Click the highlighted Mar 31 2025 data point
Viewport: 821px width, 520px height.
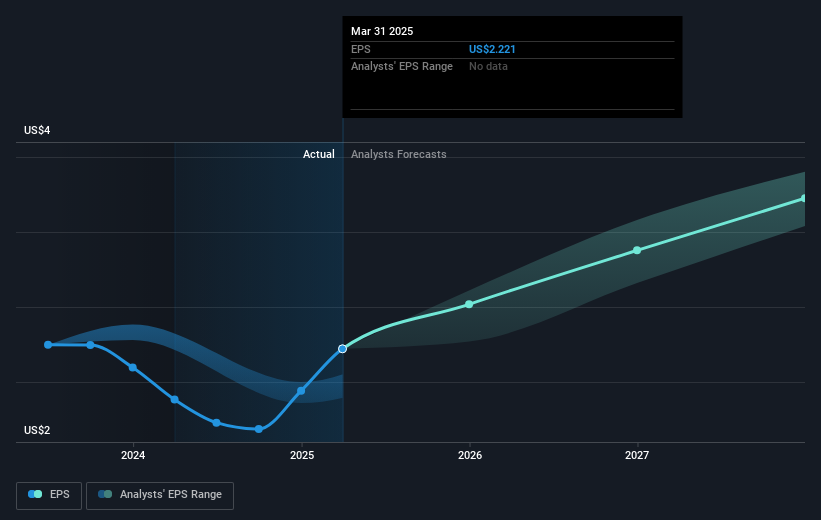[342, 349]
